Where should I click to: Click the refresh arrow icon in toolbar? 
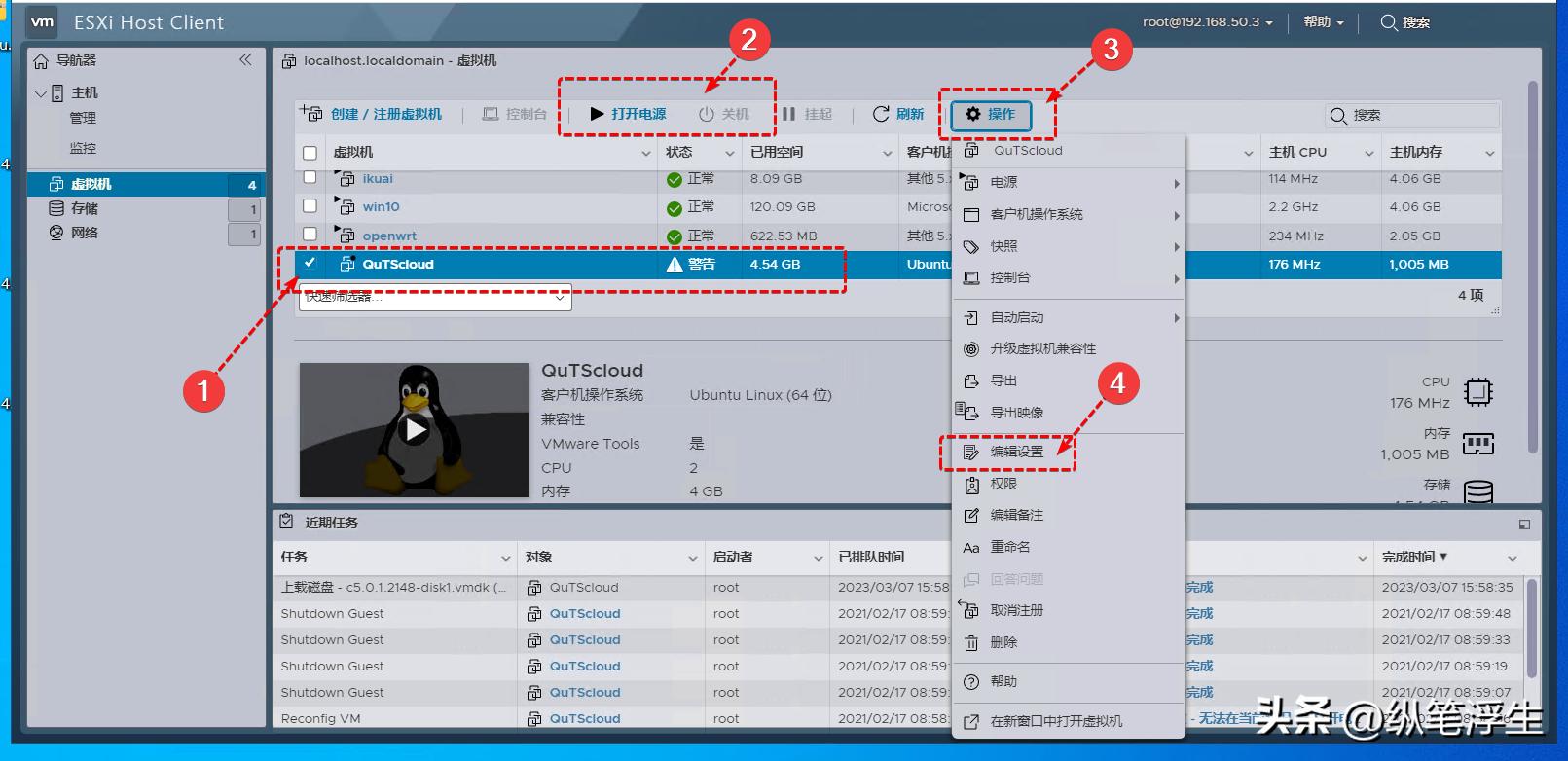click(x=881, y=114)
